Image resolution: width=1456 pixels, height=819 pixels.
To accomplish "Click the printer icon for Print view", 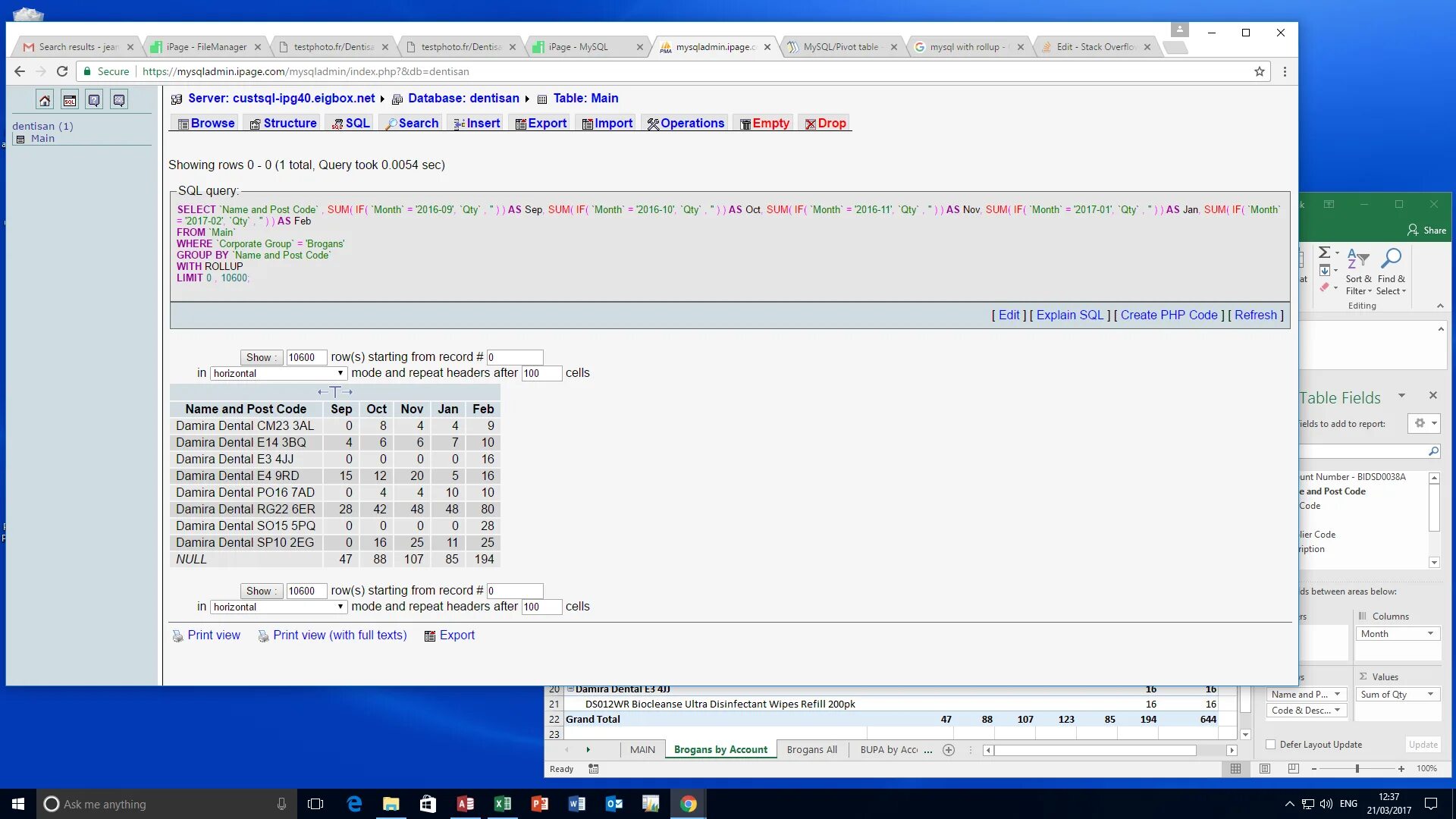I will [177, 636].
